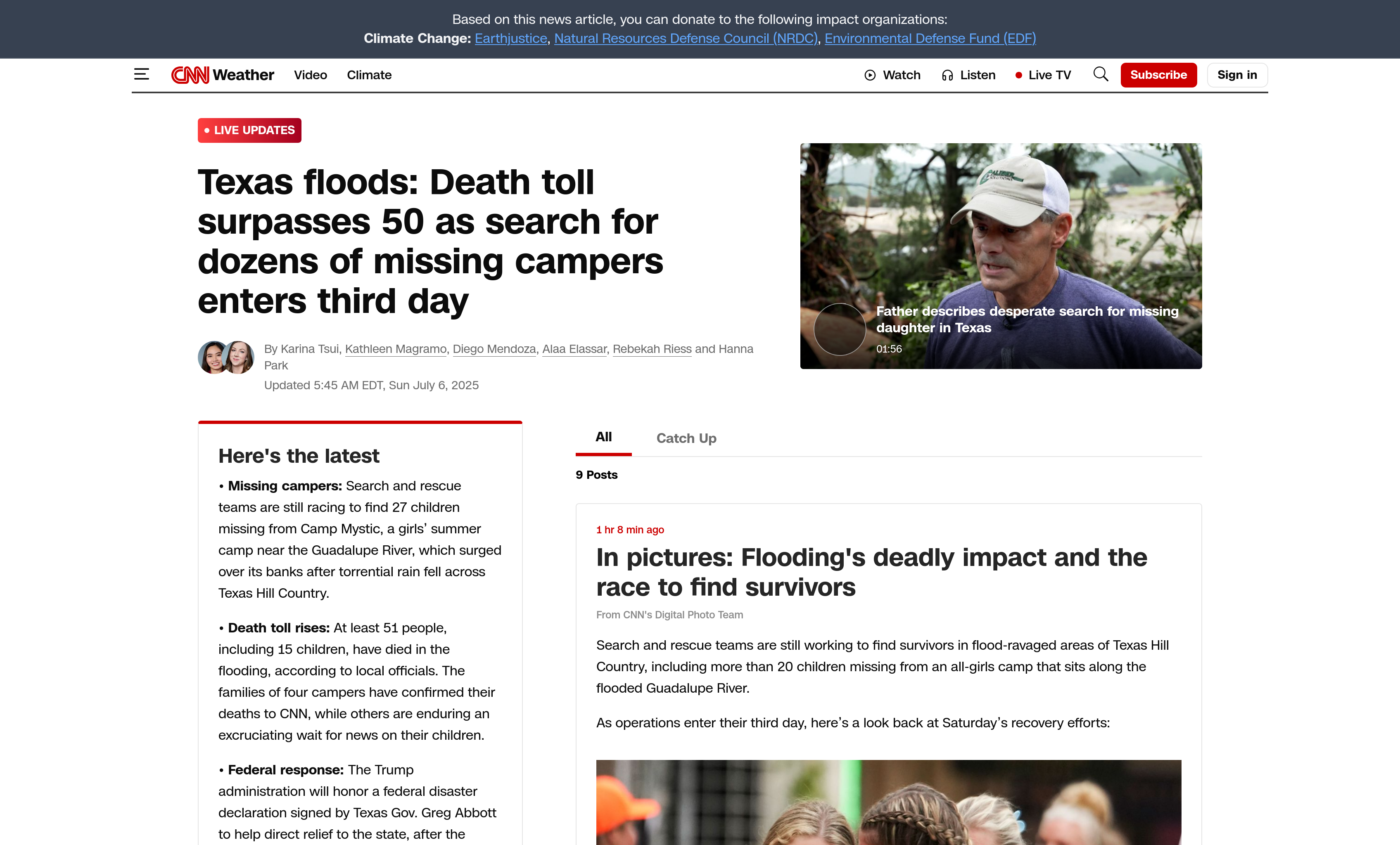Open the Earthjustice donation link
1400x845 pixels.
[x=511, y=38]
